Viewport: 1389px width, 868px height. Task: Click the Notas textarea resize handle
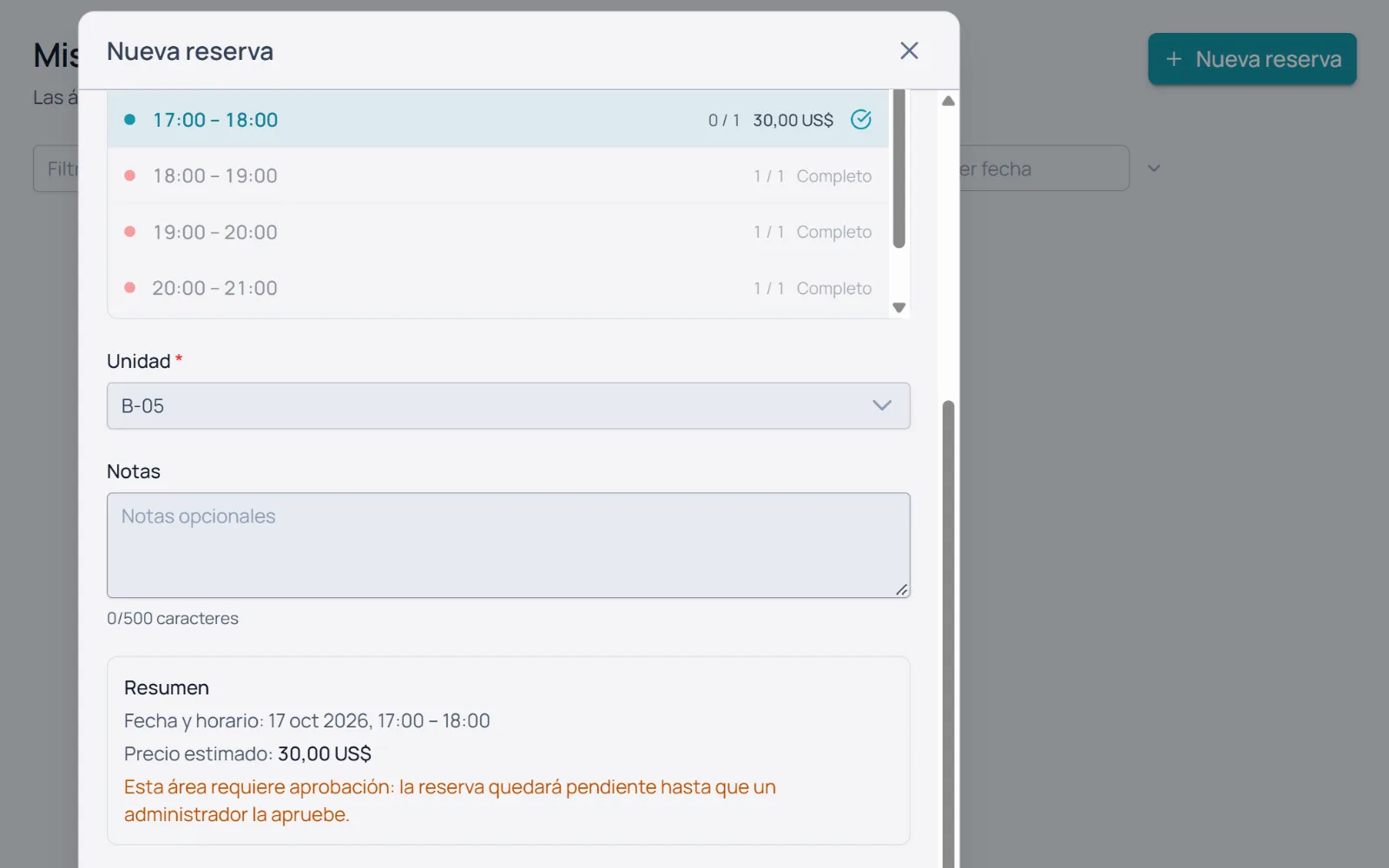click(902, 590)
